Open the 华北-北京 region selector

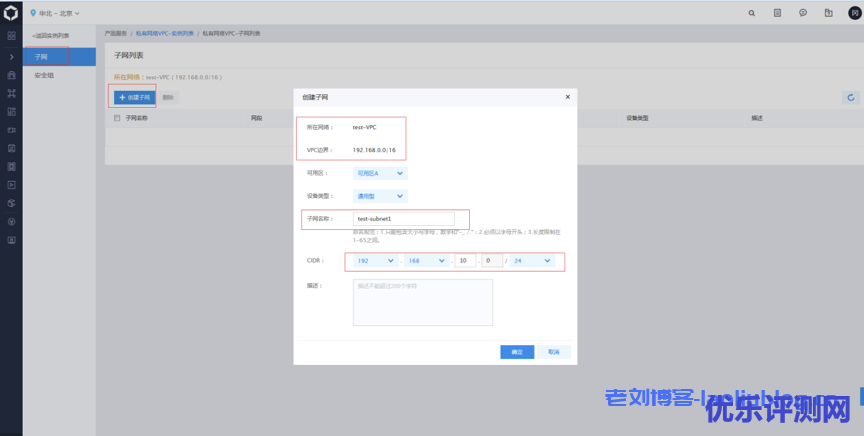55,13
